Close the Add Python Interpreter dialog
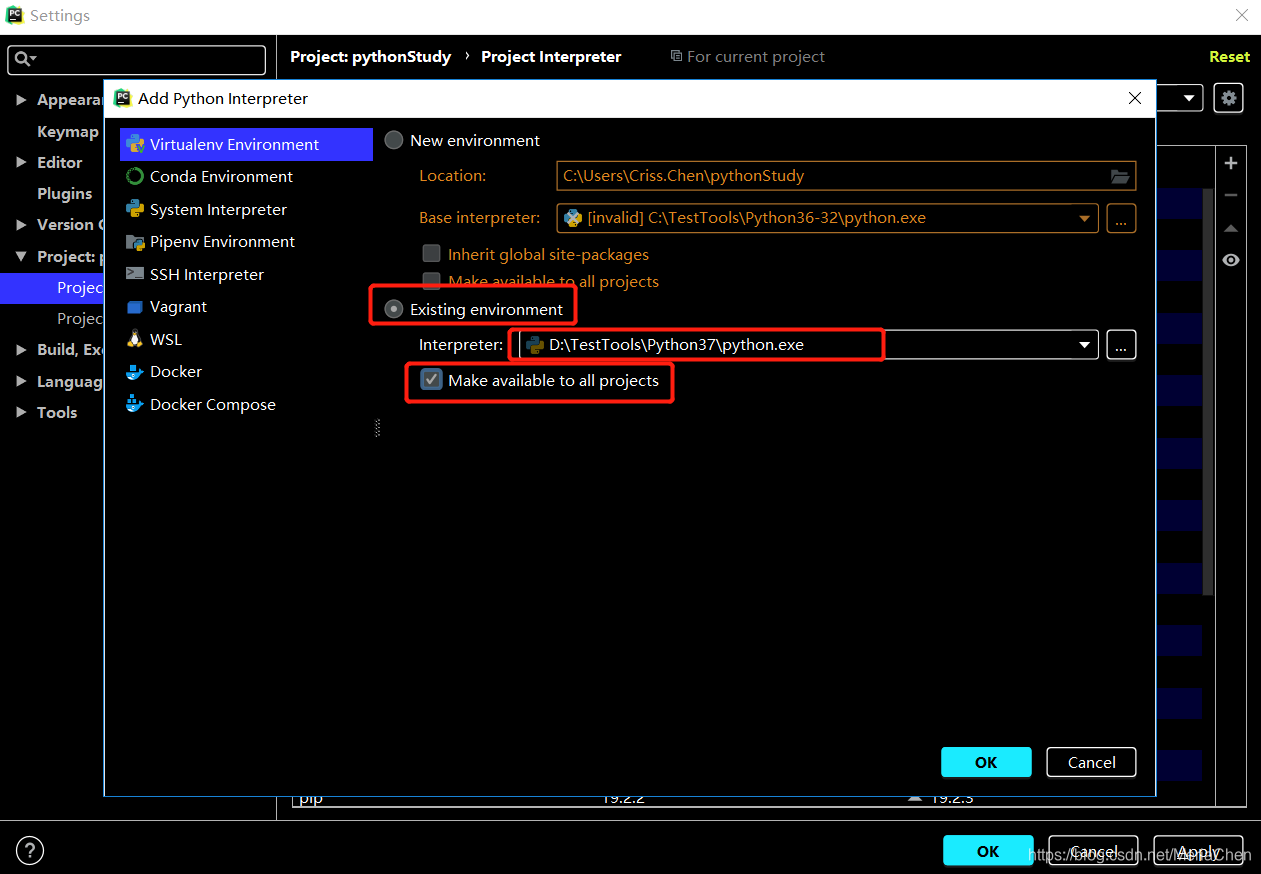 (x=1135, y=98)
